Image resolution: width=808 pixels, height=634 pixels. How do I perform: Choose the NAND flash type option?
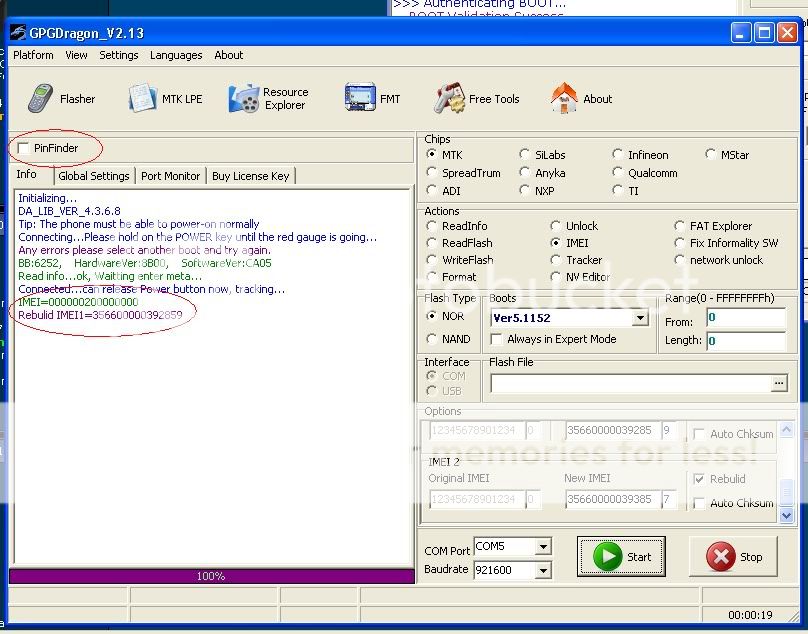pos(432,340)
